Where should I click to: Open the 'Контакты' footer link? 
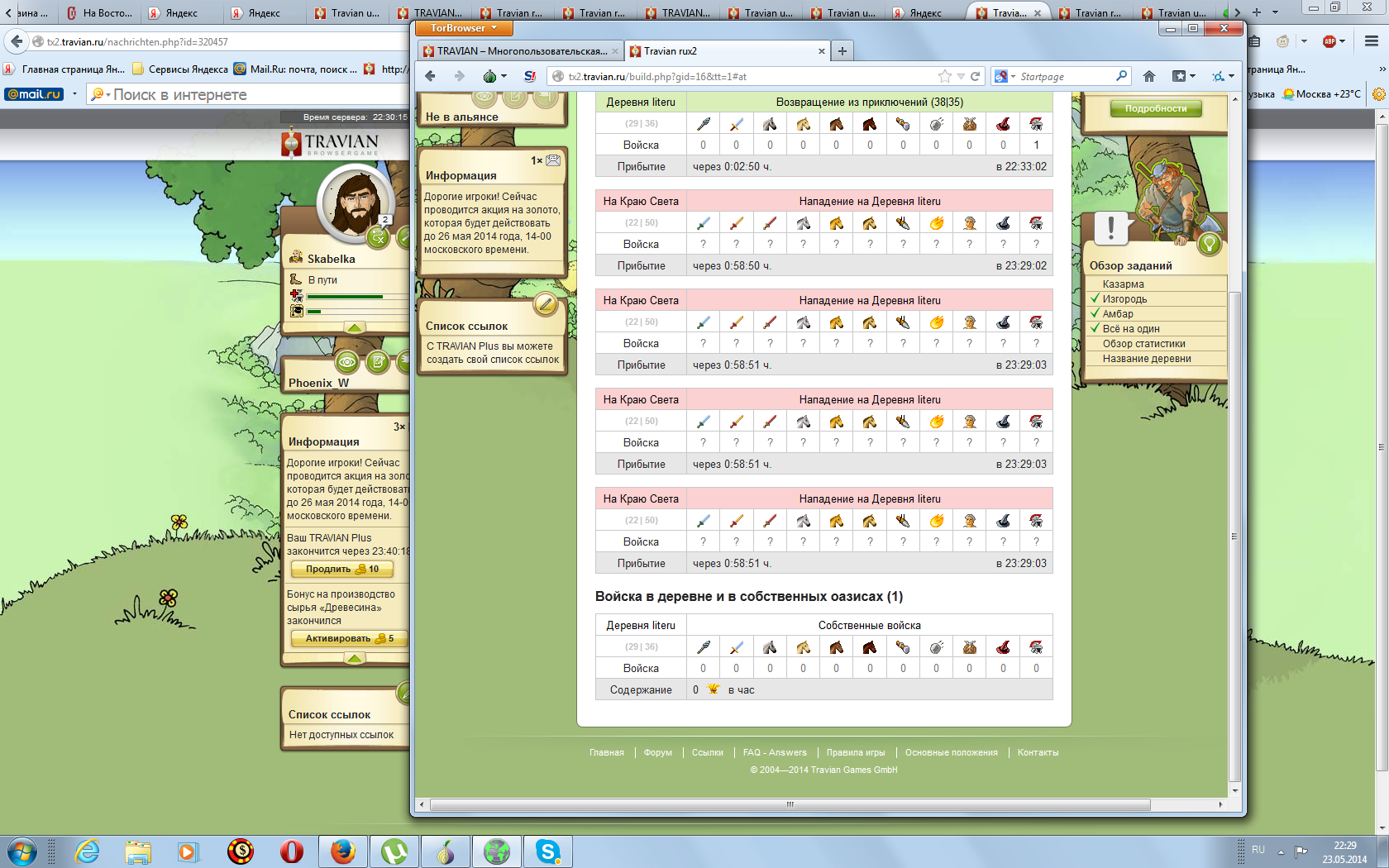pyautogui.click(x=1038, y=752)
